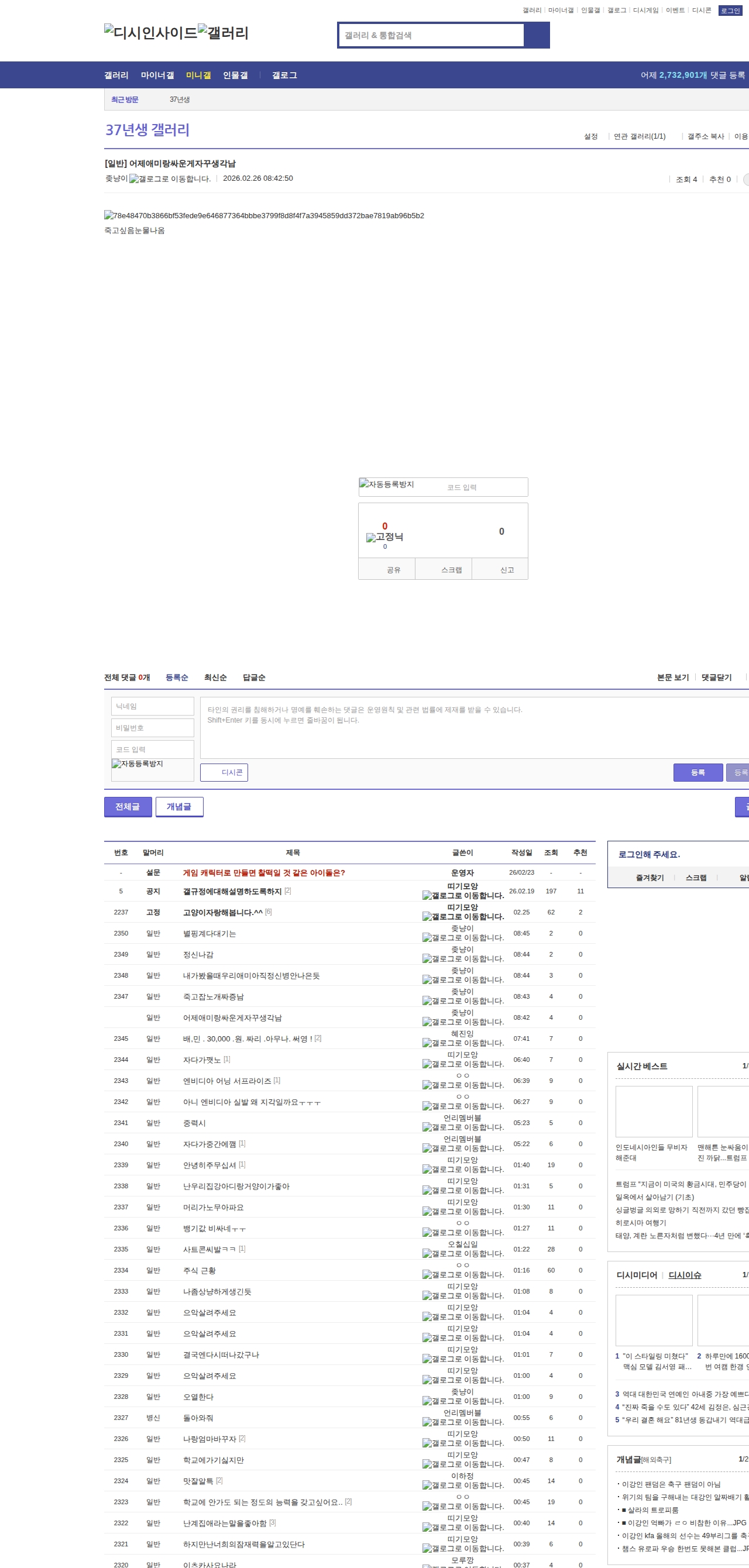
Task: Switch to the 개념글 tab above the post list
Action: 179,806
